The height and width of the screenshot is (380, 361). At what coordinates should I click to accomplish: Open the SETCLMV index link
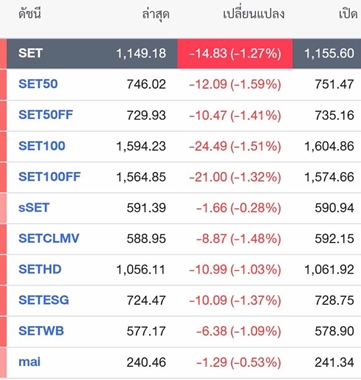pos(49,238)
